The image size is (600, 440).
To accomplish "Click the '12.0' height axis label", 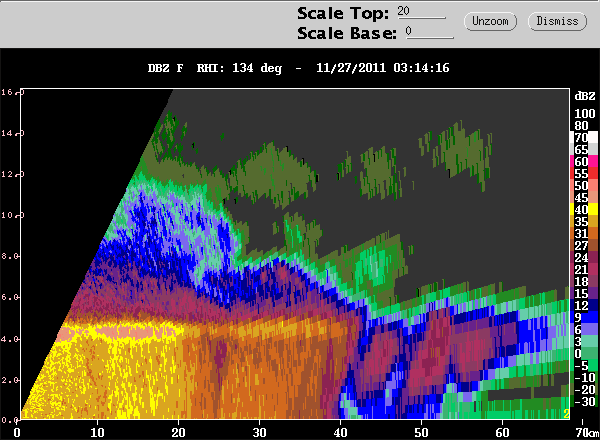I will pos(11,174).
